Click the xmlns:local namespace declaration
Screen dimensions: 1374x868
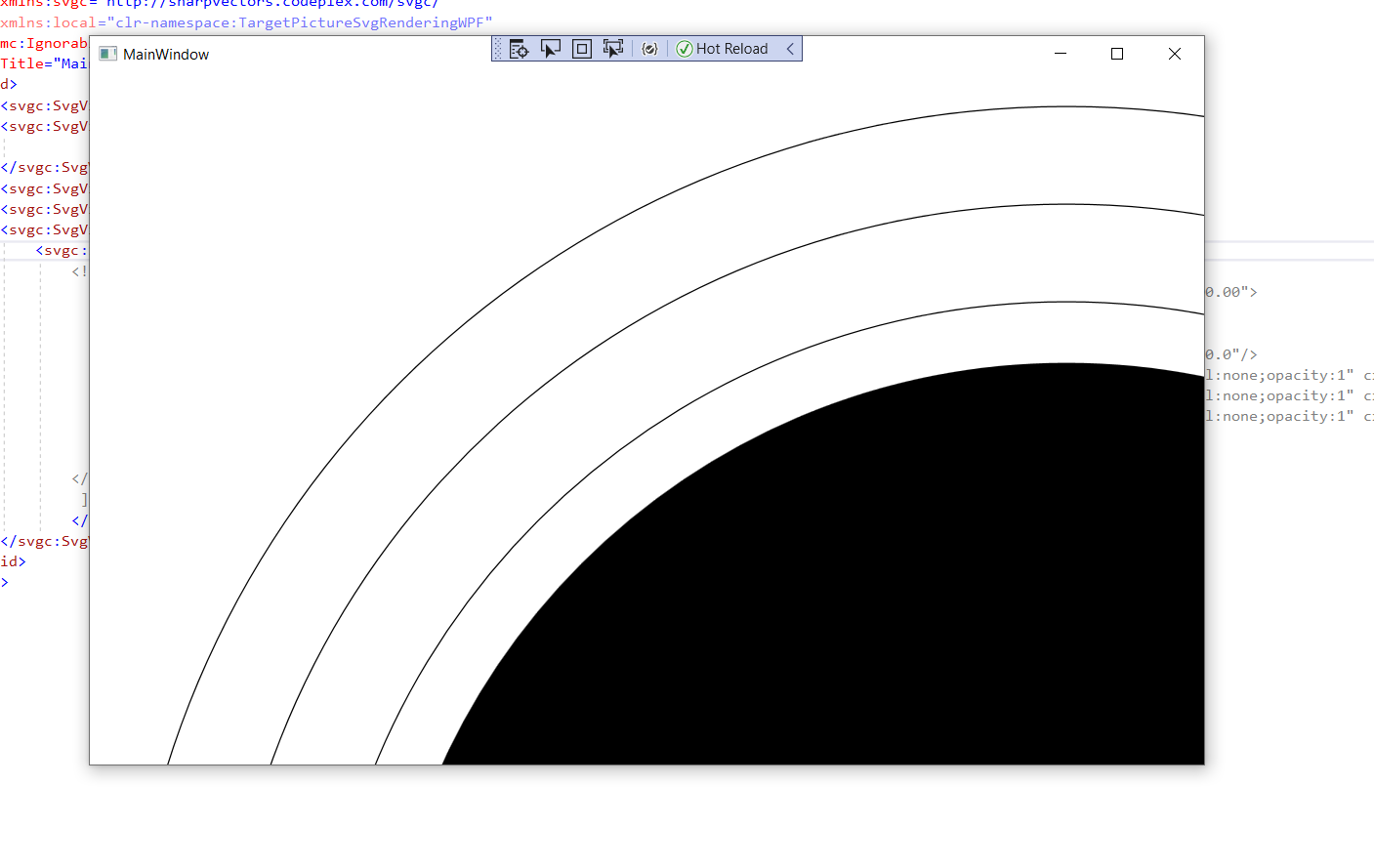[44, 22]
